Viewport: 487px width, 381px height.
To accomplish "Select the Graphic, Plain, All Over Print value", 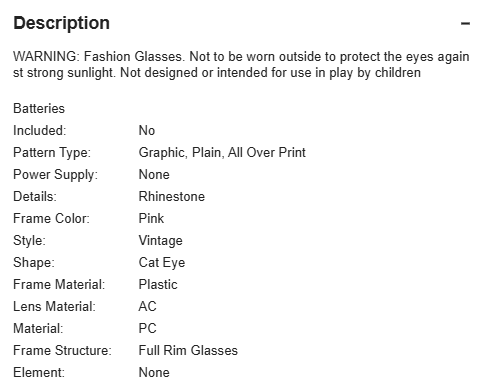I will [x=222, y=153].
